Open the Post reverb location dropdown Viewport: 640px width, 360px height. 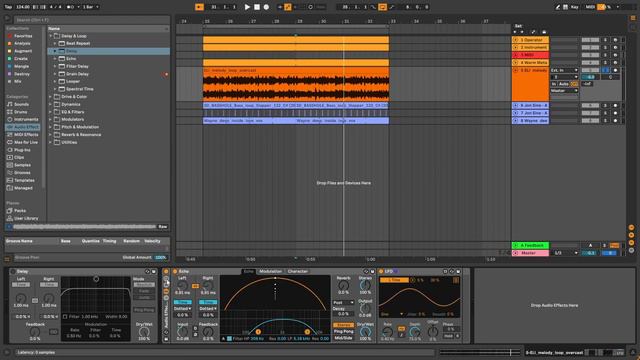[344, 303]
